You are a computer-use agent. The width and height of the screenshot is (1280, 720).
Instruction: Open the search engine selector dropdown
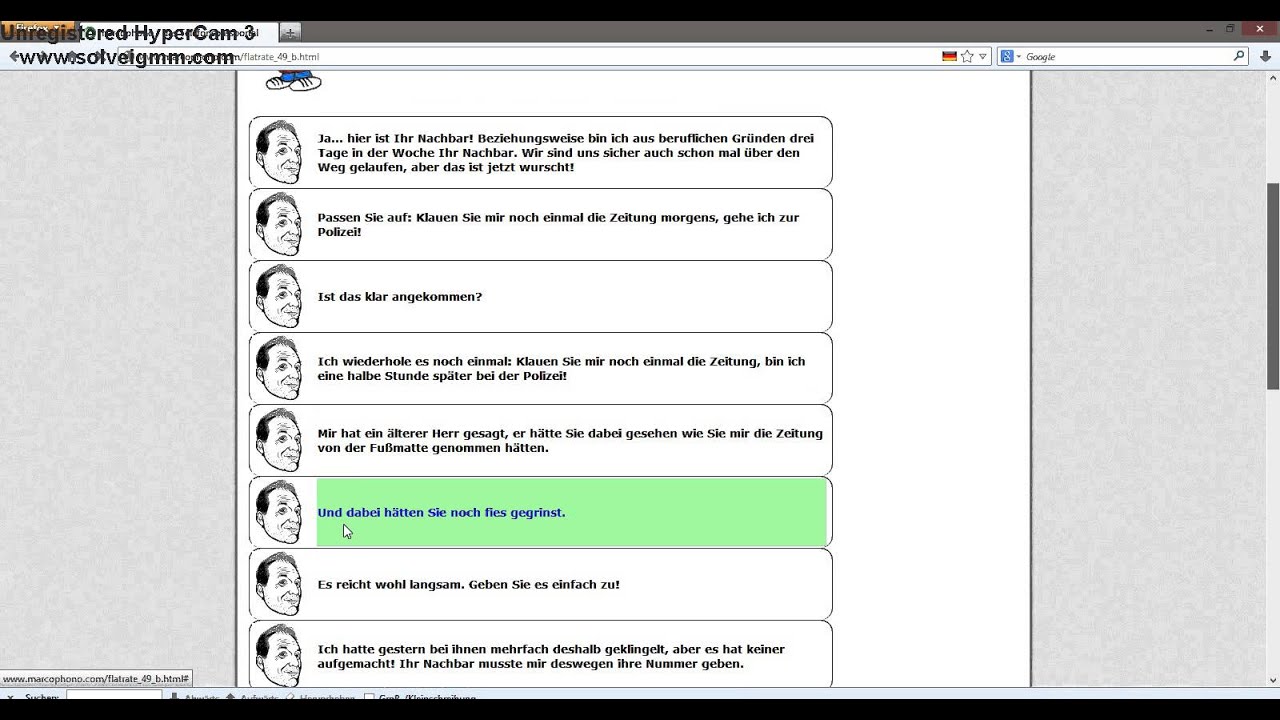pyautogui.click(x=1019, y=57)
